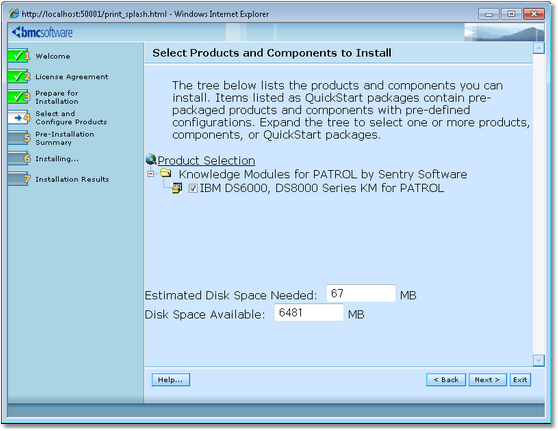
Task: Click the checkmark beside Prepare for Installation
Action: [19, 97]
